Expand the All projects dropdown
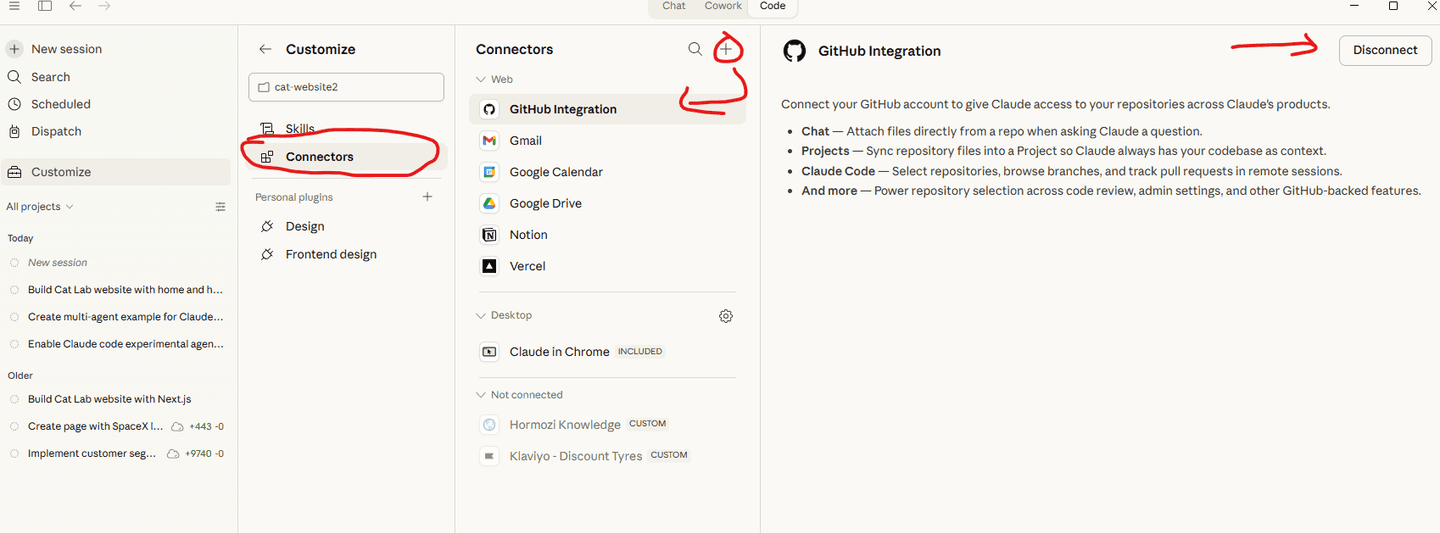Image resolution: width=1440 pixels, height=533 pixels. point(40,207)
